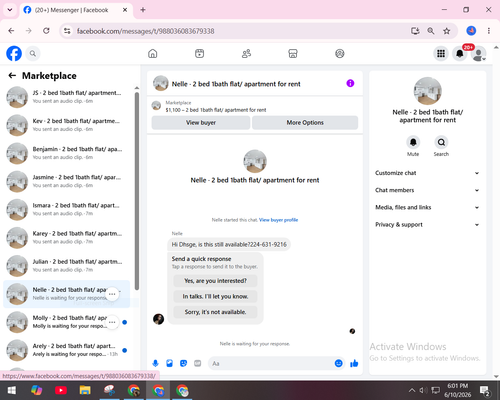This screenshot has height=400, width=500.
Task: Open Ismara conversation in chat list
Action: coord(67,209)
